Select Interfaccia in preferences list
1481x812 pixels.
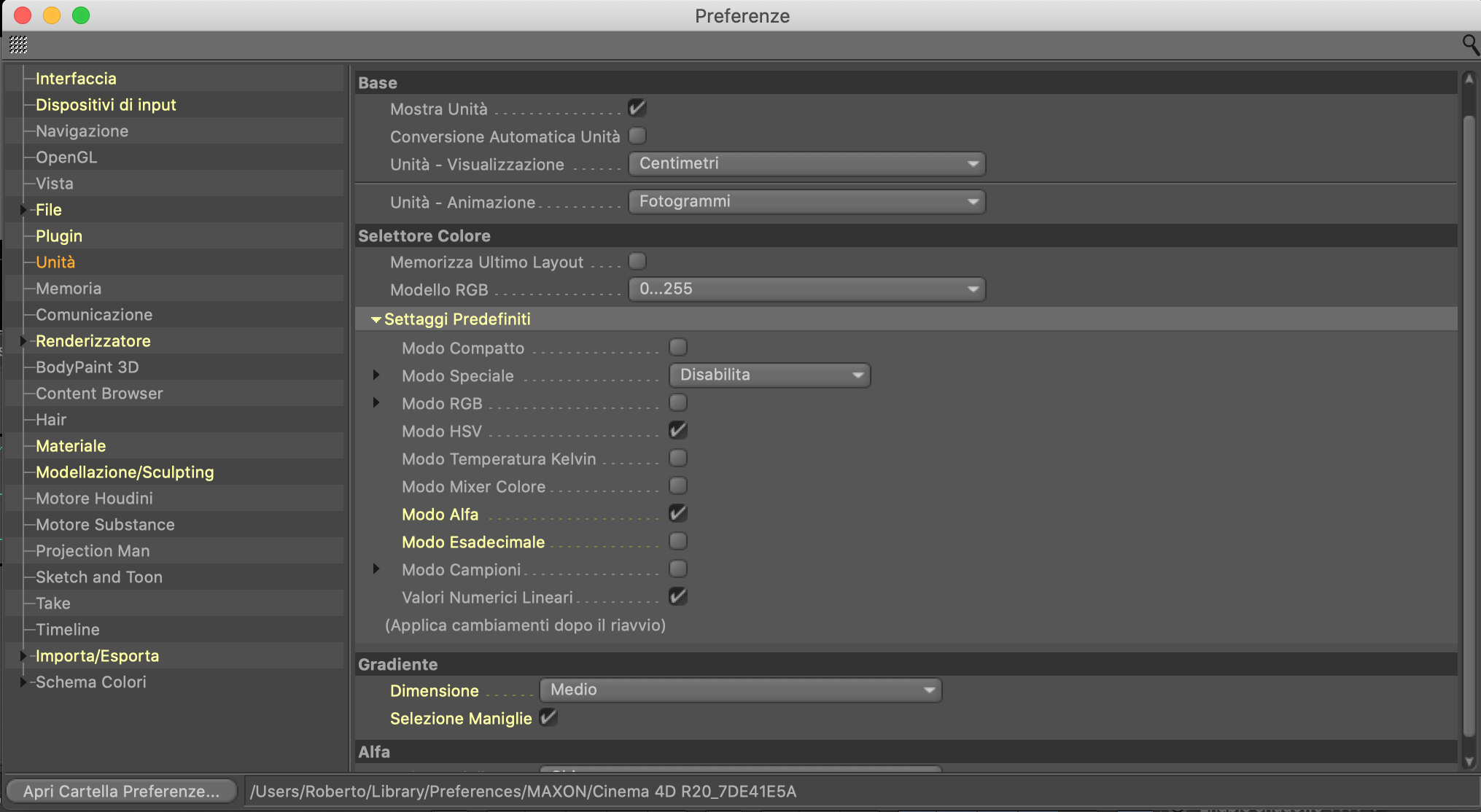76,79
